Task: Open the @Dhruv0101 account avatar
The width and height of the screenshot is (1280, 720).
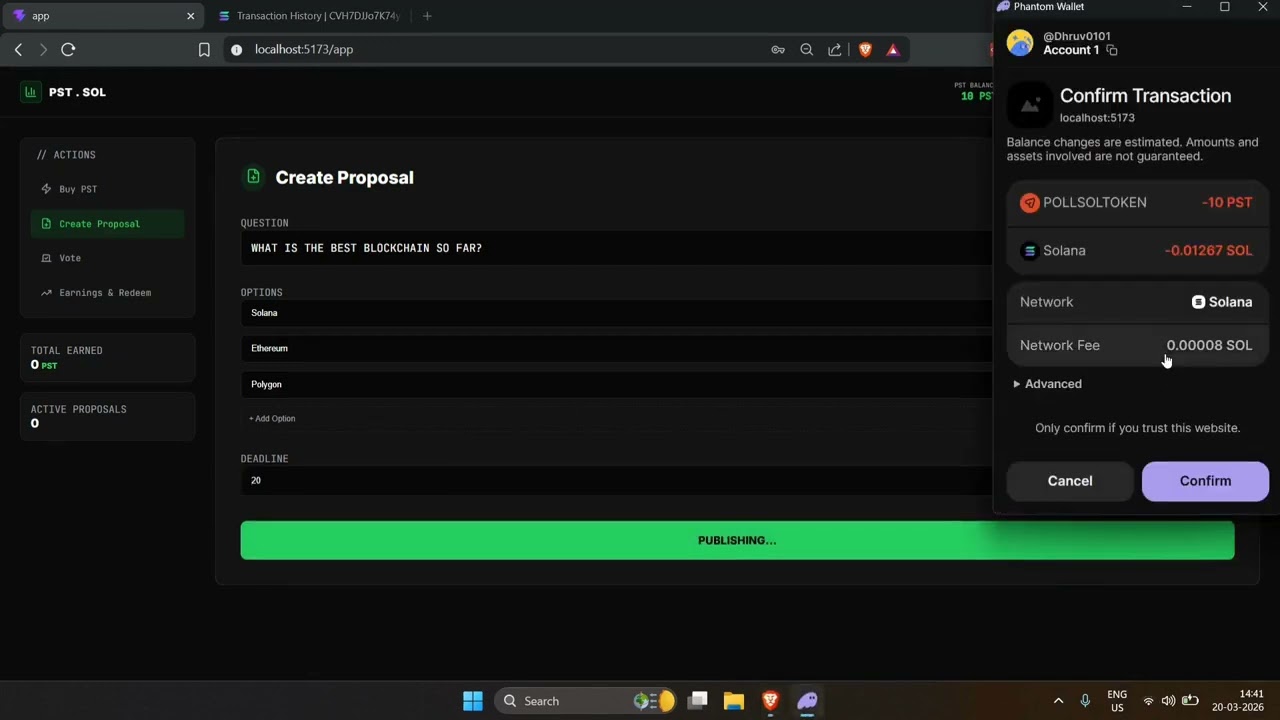Action: (1020, 43)
